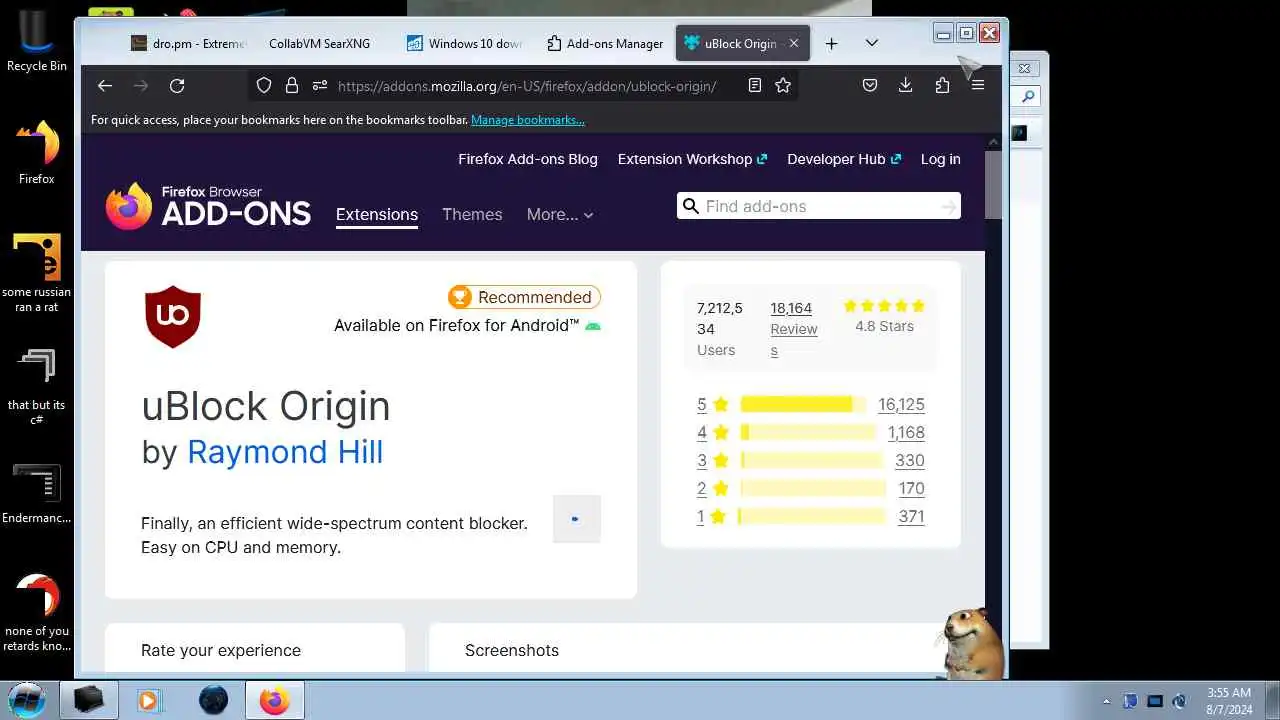1280x720 pixels.
Task: Click the Recommended badge
Action: pos(524,297)
